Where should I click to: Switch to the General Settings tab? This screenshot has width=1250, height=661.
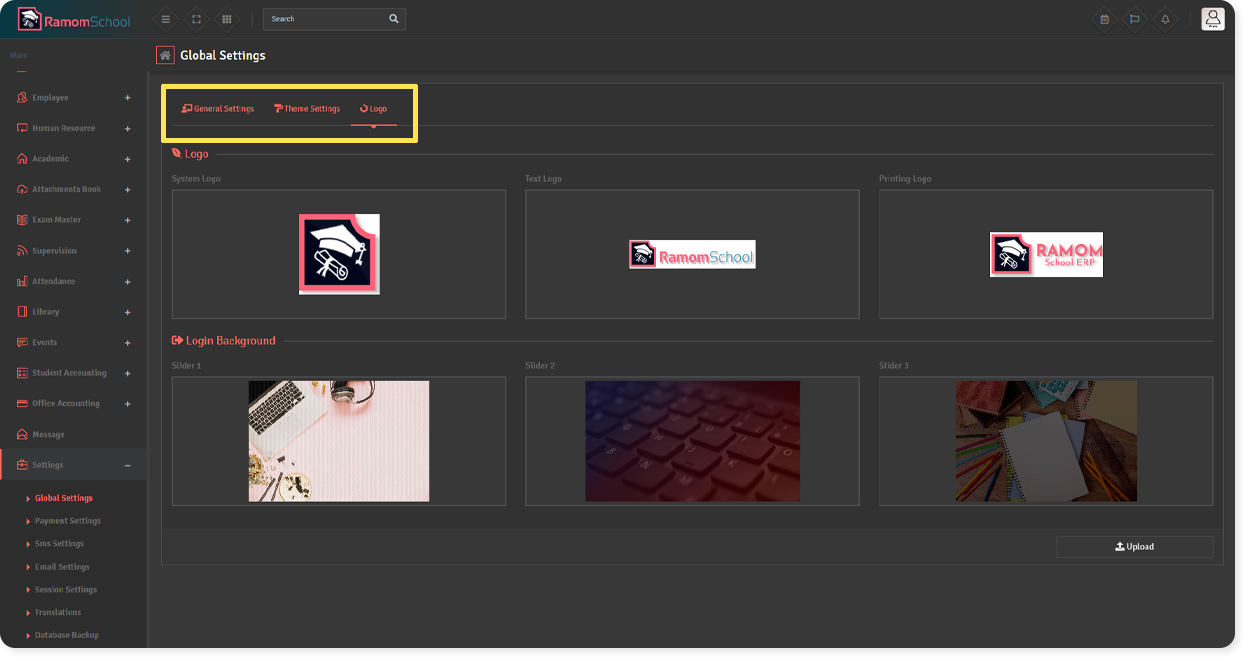coord(218,109)
